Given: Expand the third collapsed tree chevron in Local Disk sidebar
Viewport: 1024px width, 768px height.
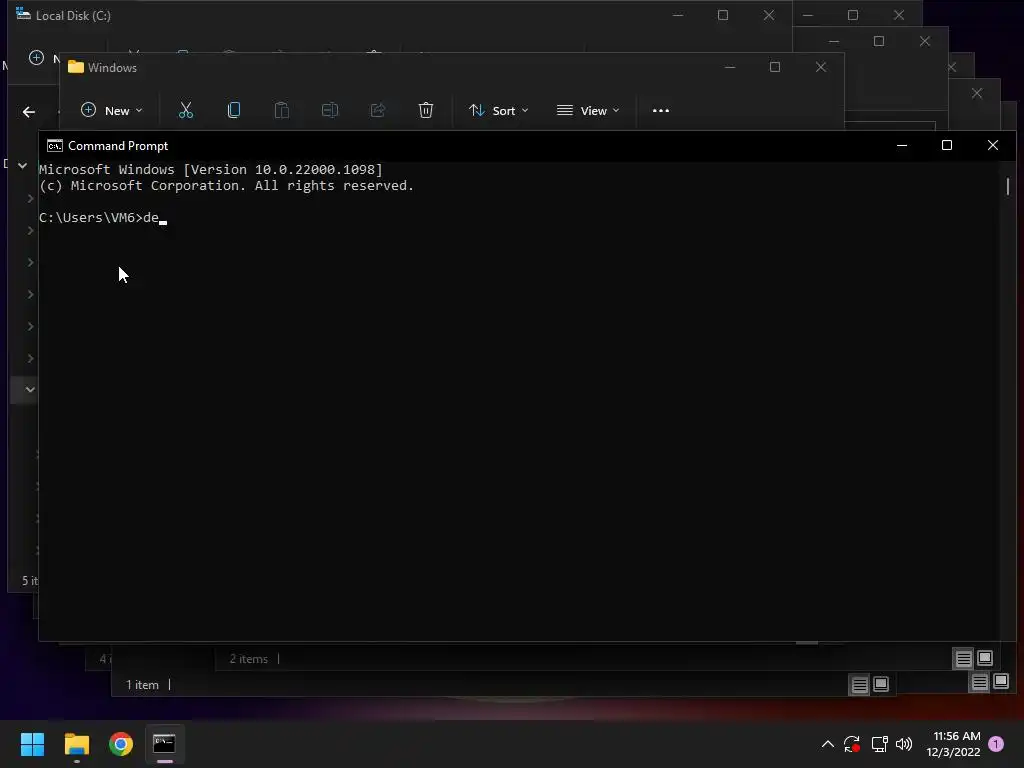Looking at the screenshot, I should tap(30, 263).
